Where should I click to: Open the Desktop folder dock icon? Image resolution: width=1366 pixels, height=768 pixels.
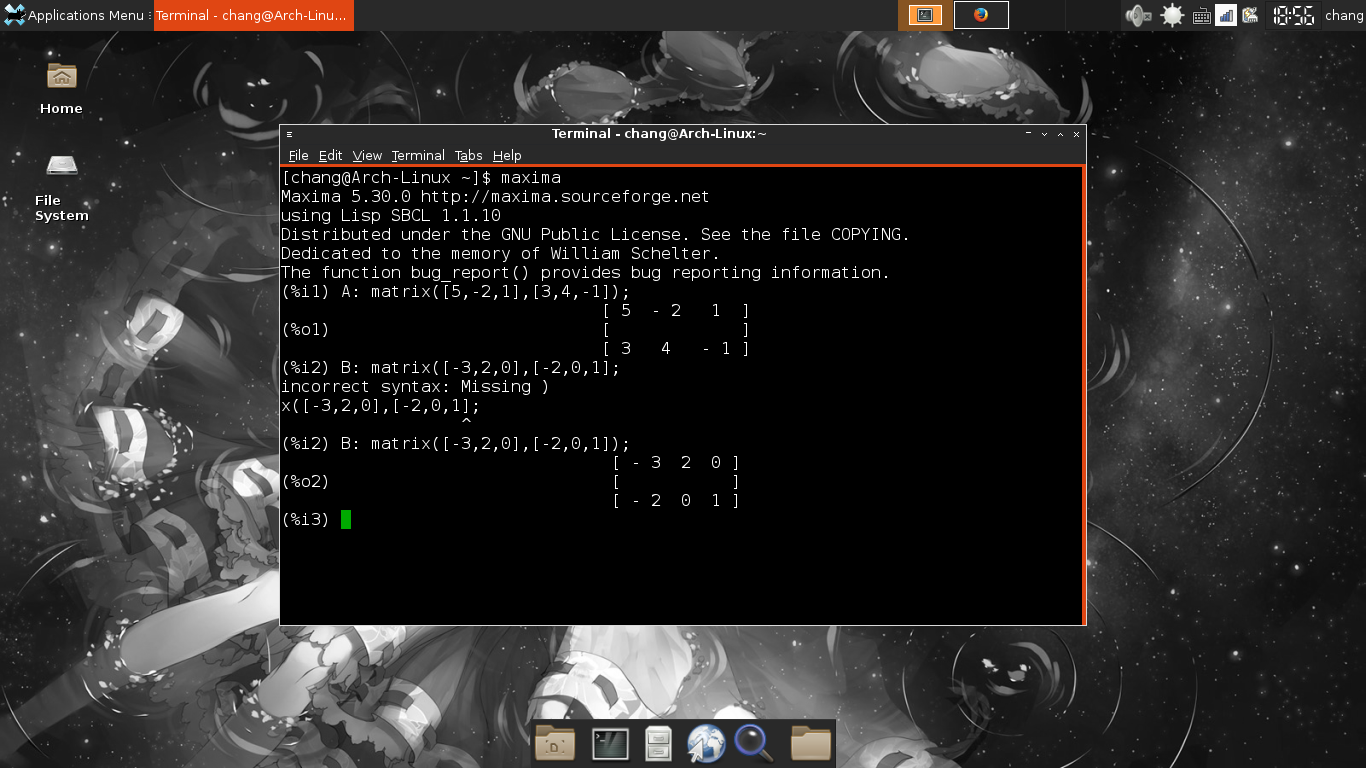tap(555, 743)
